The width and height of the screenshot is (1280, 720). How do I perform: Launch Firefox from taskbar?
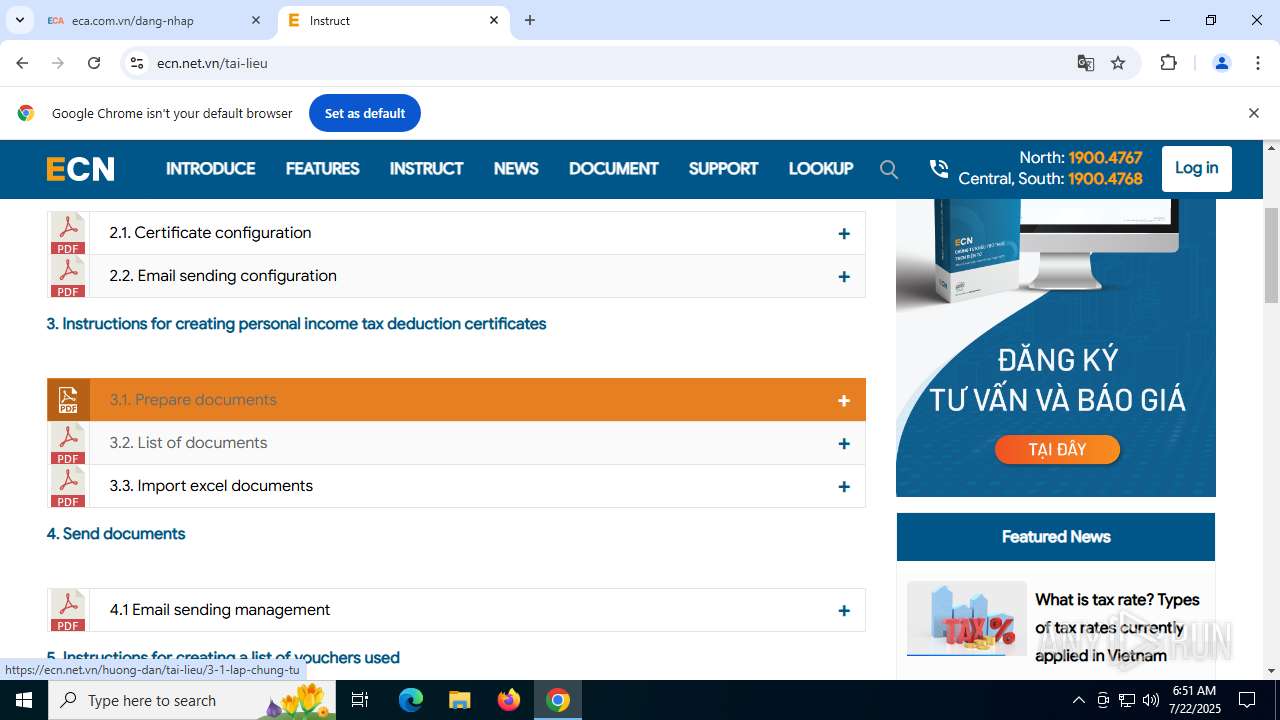tap(509, 700)
